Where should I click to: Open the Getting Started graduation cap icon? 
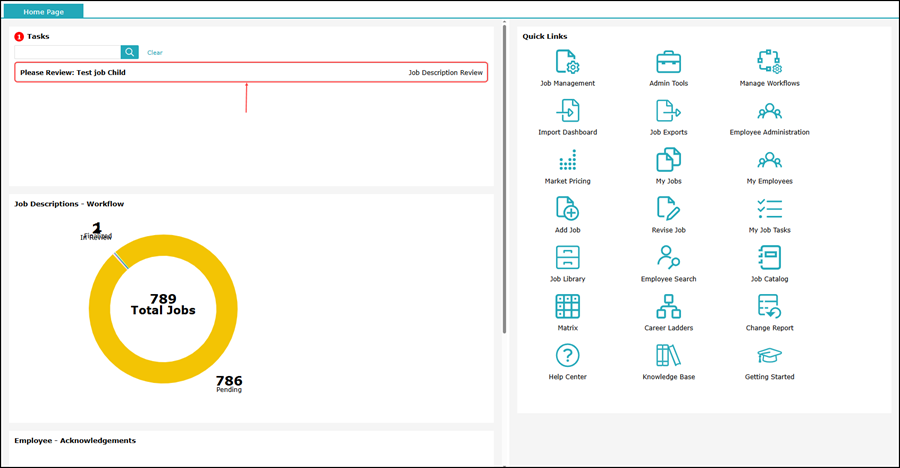[x=769, y=355]
